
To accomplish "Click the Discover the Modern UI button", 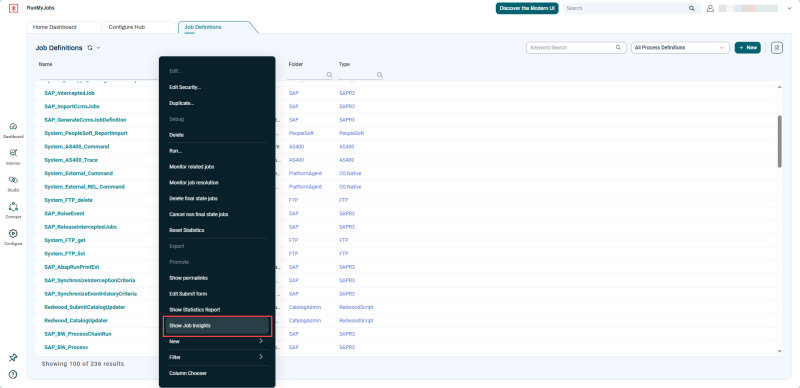I will (x=527, y=8).
